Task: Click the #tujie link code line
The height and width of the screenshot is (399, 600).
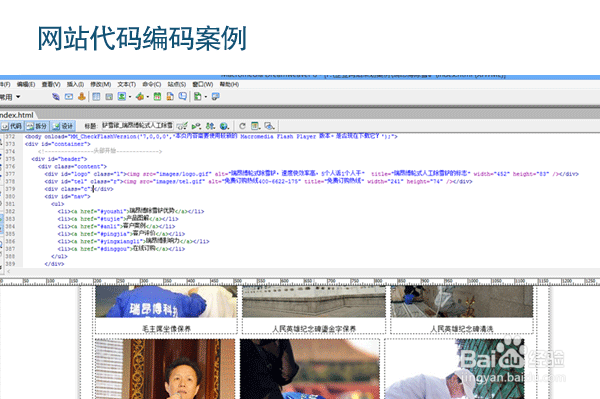Action: click(118, 219)
